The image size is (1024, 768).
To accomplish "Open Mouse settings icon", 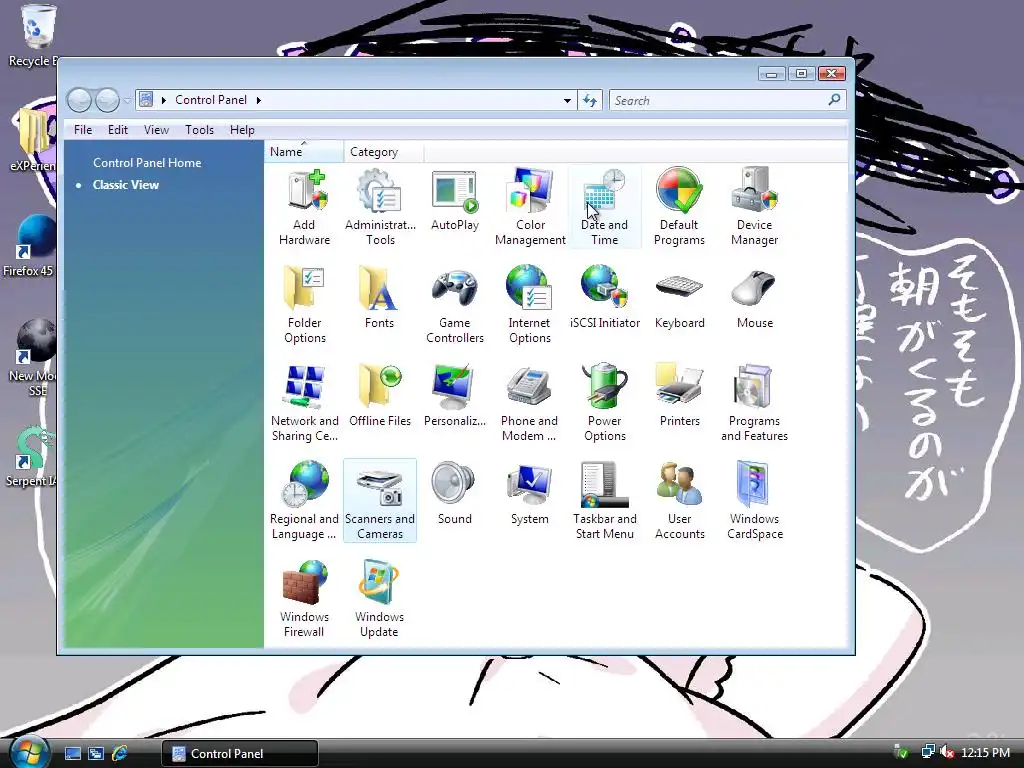I will tap(754, 298).
